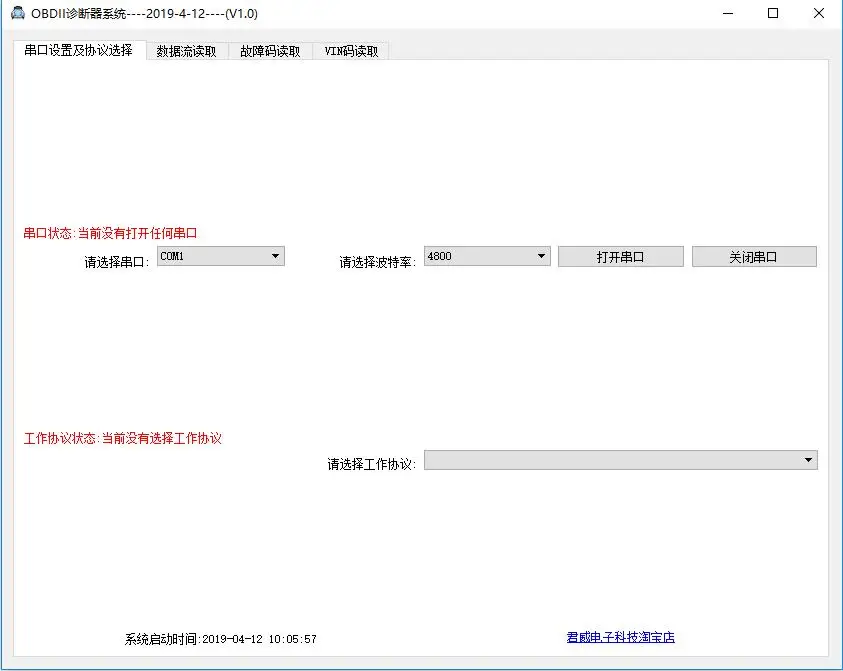This screenshot has width=843, height=671.
Task: Open the 君威电子科技淘宝店 link
Action: tap(620, 637)
